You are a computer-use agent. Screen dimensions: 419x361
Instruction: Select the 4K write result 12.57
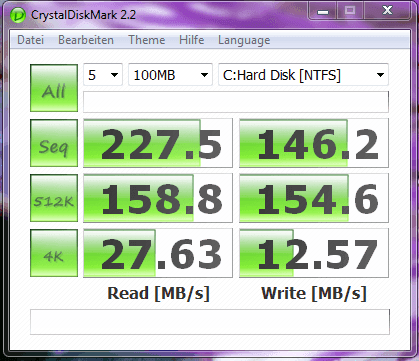pyautogui.click(x=314, y=253)
